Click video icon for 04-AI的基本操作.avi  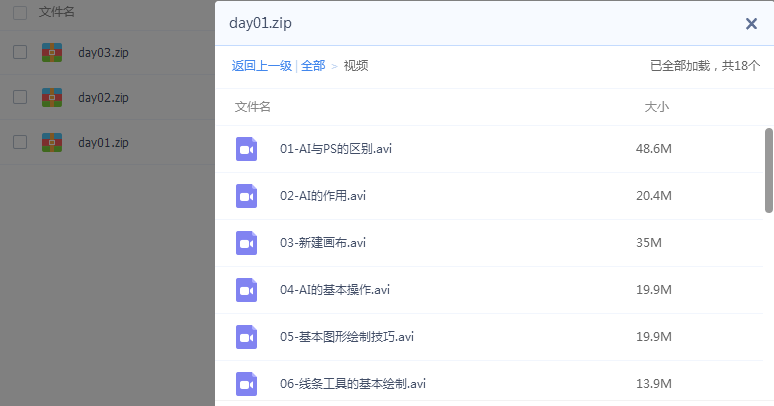click(246, 290)
